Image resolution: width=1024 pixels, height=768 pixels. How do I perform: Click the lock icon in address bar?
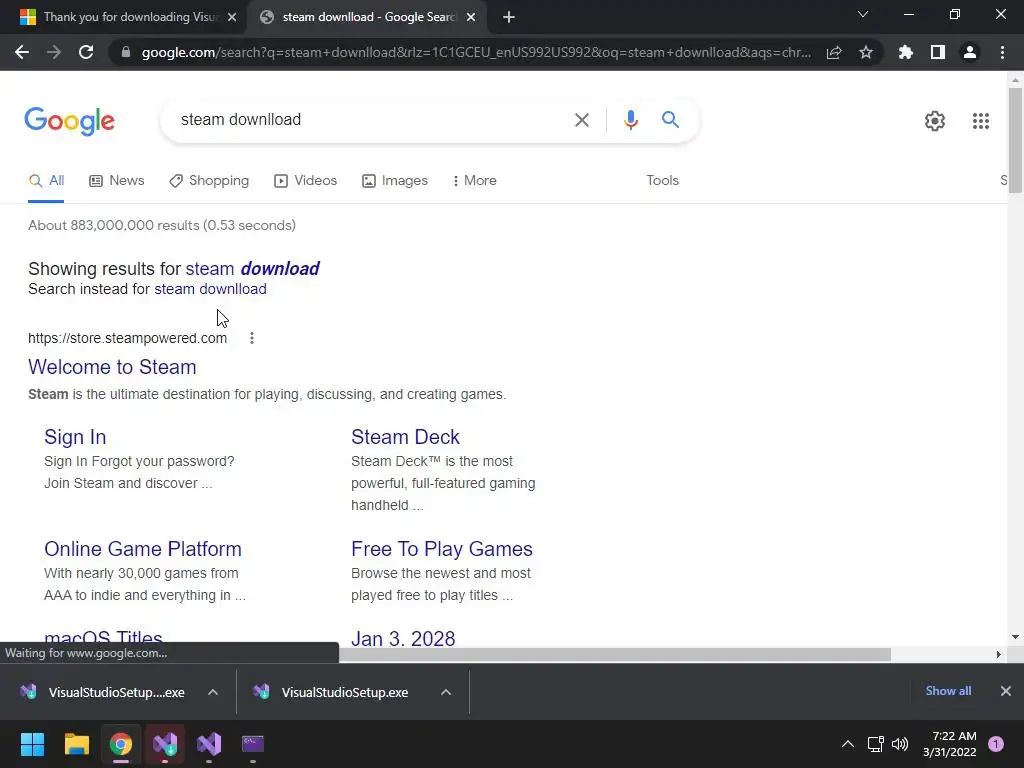pos(126,52)
